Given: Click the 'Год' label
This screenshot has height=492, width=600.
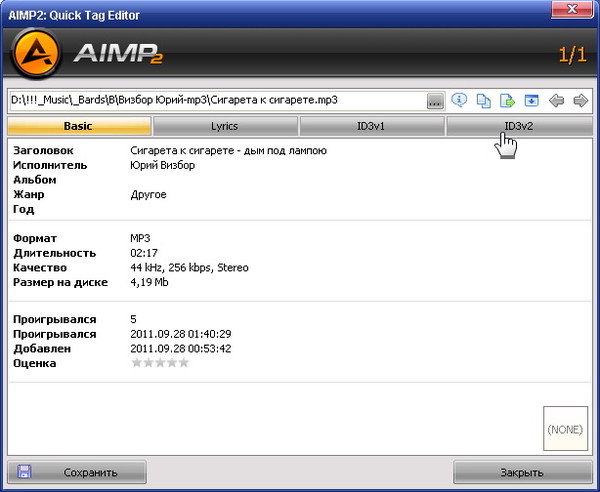Looking at the screenshot, I should coord(24,210).
